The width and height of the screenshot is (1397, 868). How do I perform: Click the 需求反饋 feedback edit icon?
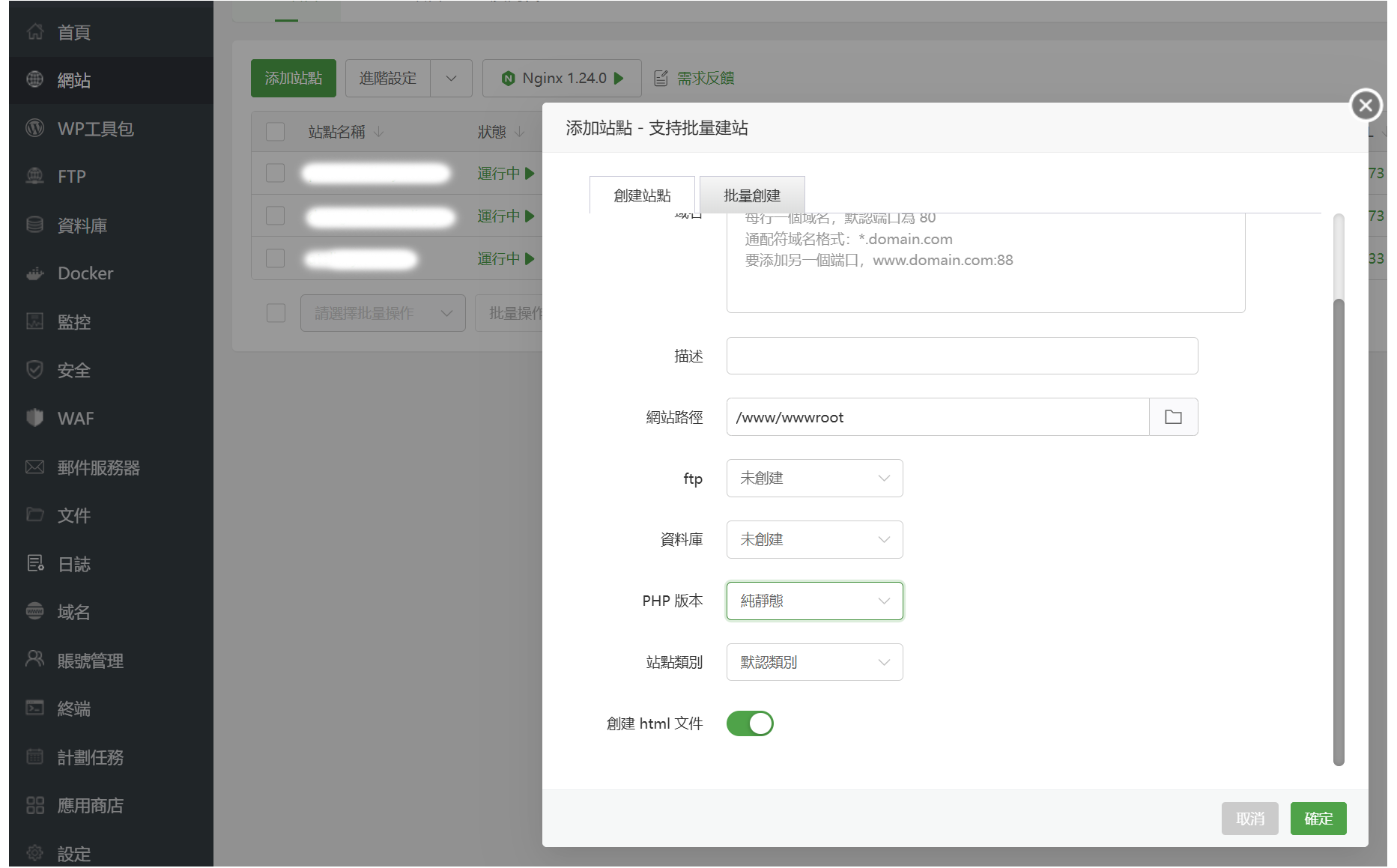pyautogui.click(x=661, y=79)
